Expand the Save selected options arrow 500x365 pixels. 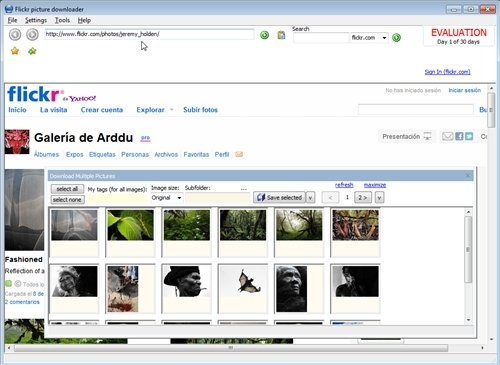(x=310, y=198)
